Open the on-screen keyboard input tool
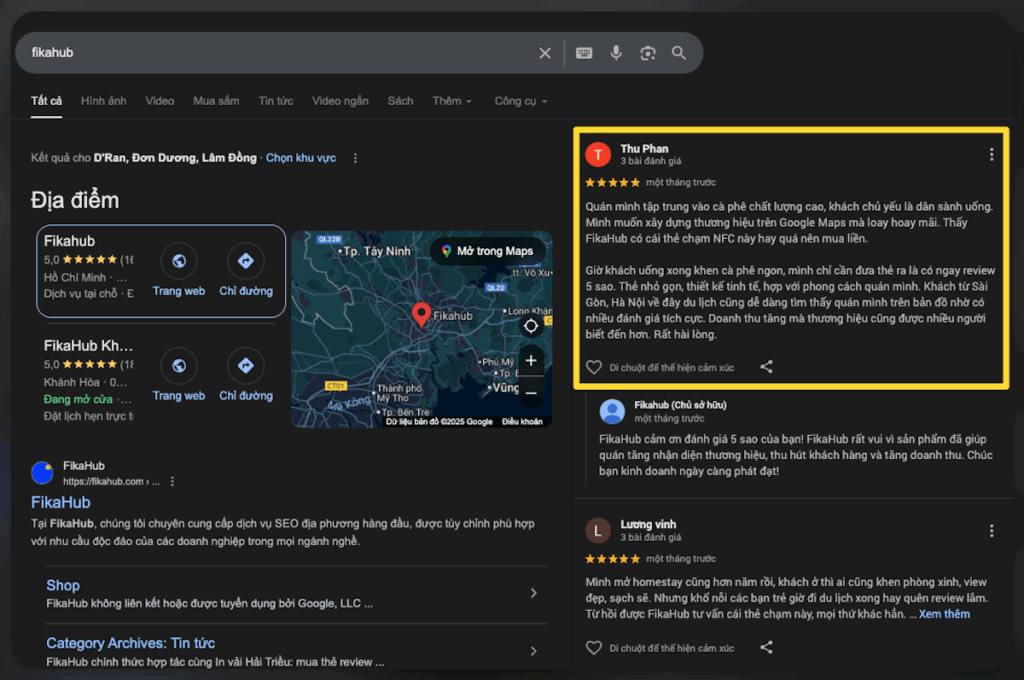Screen dimensions: 1024x680 (x=584, y=53)
